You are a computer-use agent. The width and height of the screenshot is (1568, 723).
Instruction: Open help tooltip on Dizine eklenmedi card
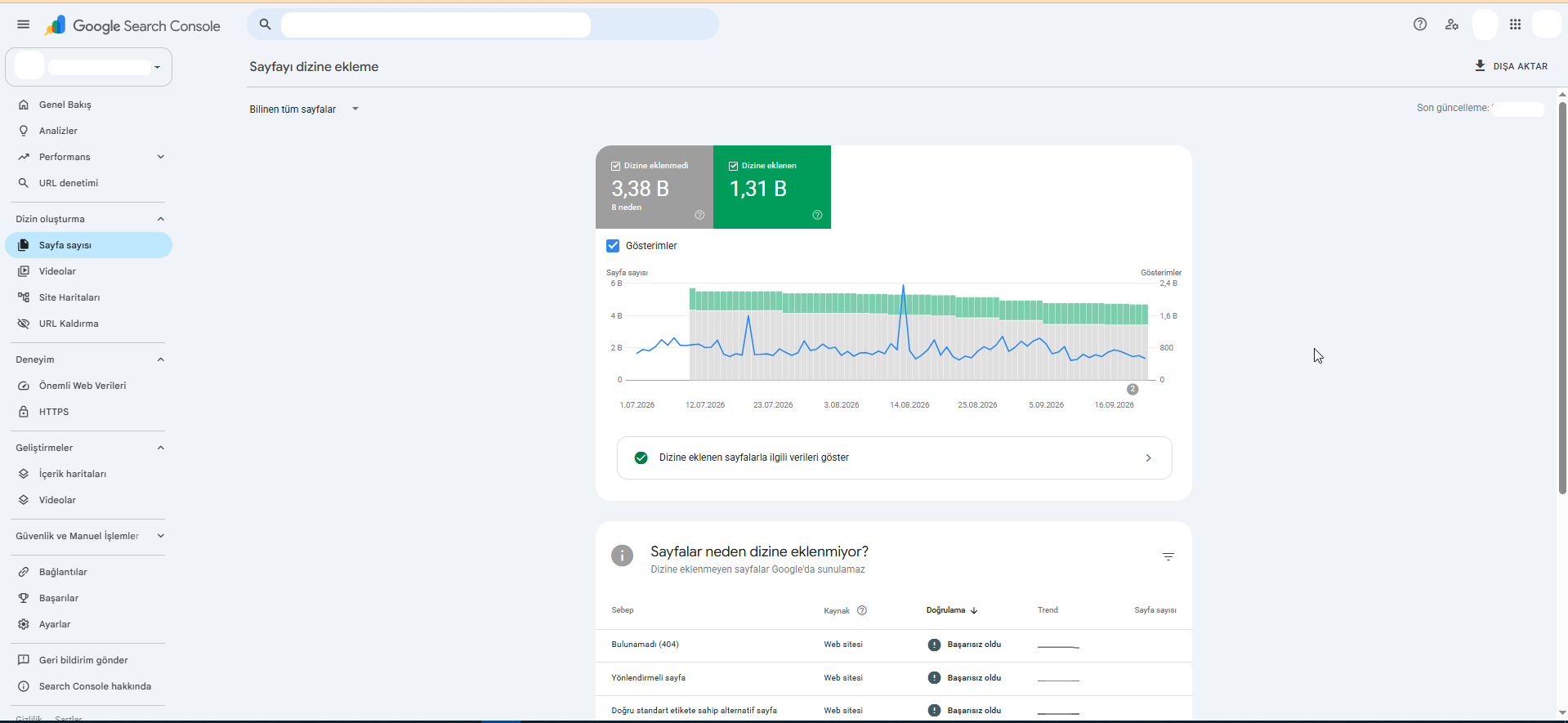tap(699, 215)
